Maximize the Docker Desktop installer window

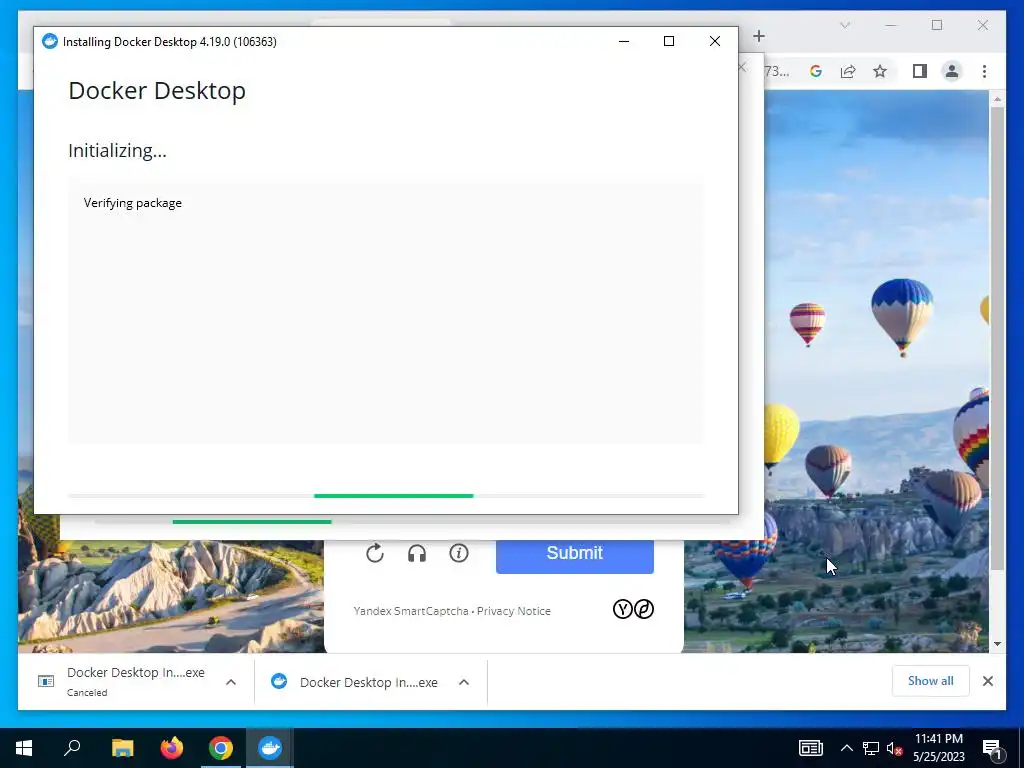669,41
